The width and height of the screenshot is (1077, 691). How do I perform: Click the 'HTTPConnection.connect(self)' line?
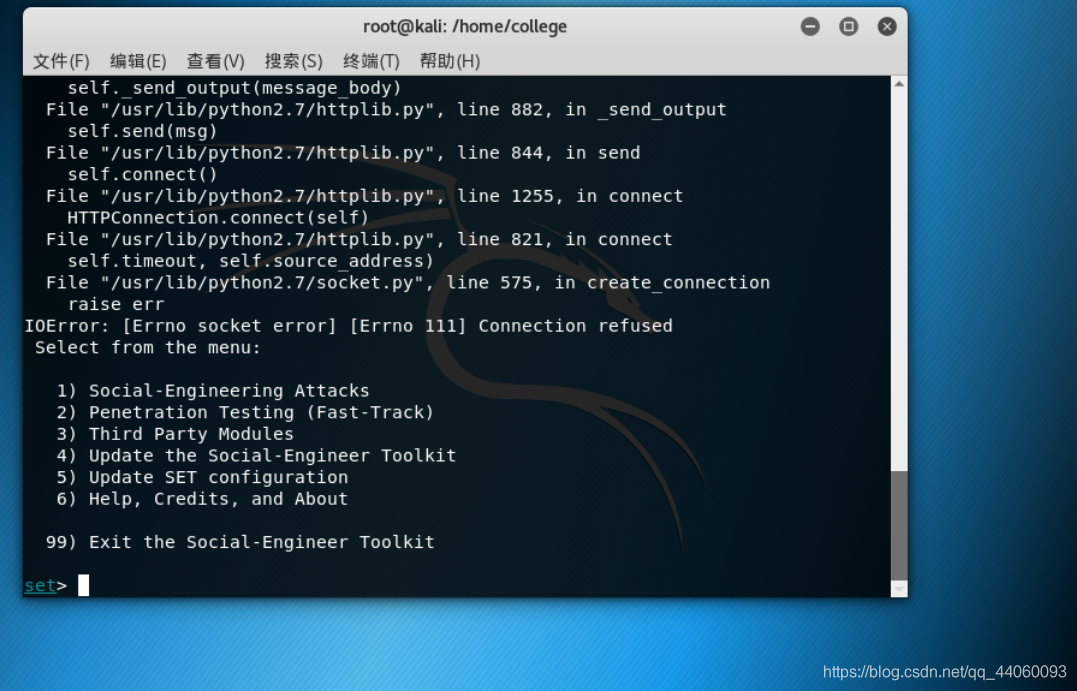coord(218,218)
